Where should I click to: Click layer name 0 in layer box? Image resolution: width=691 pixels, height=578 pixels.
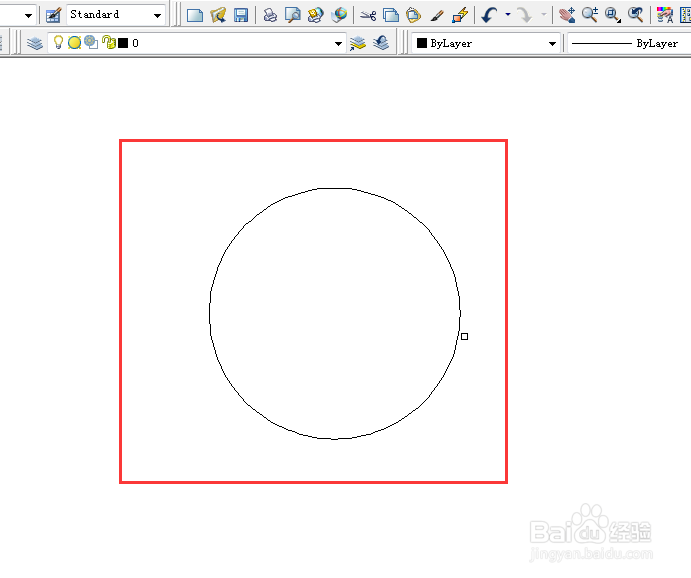point(135,43)
